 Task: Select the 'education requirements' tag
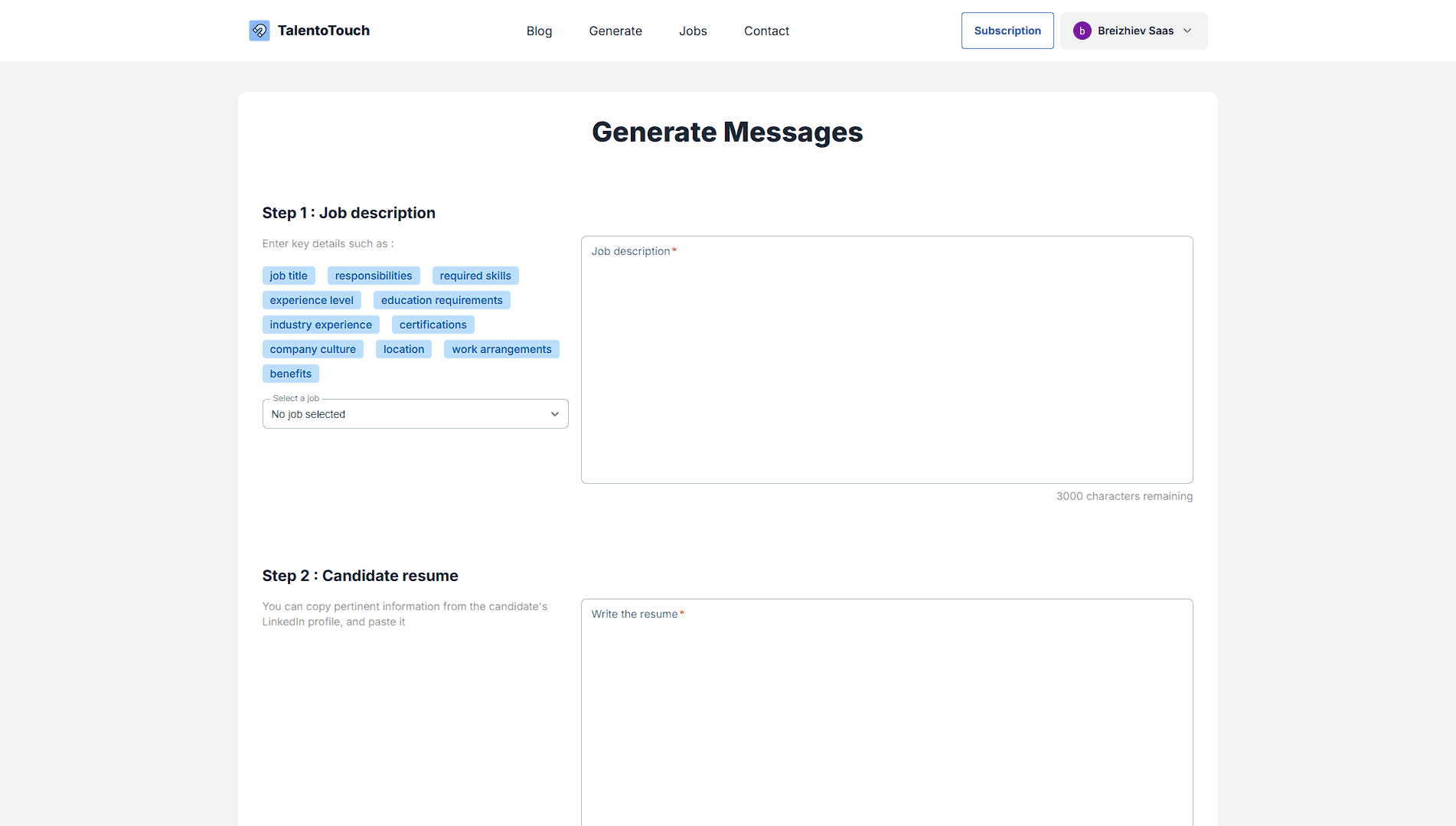[x=442, y=299]
